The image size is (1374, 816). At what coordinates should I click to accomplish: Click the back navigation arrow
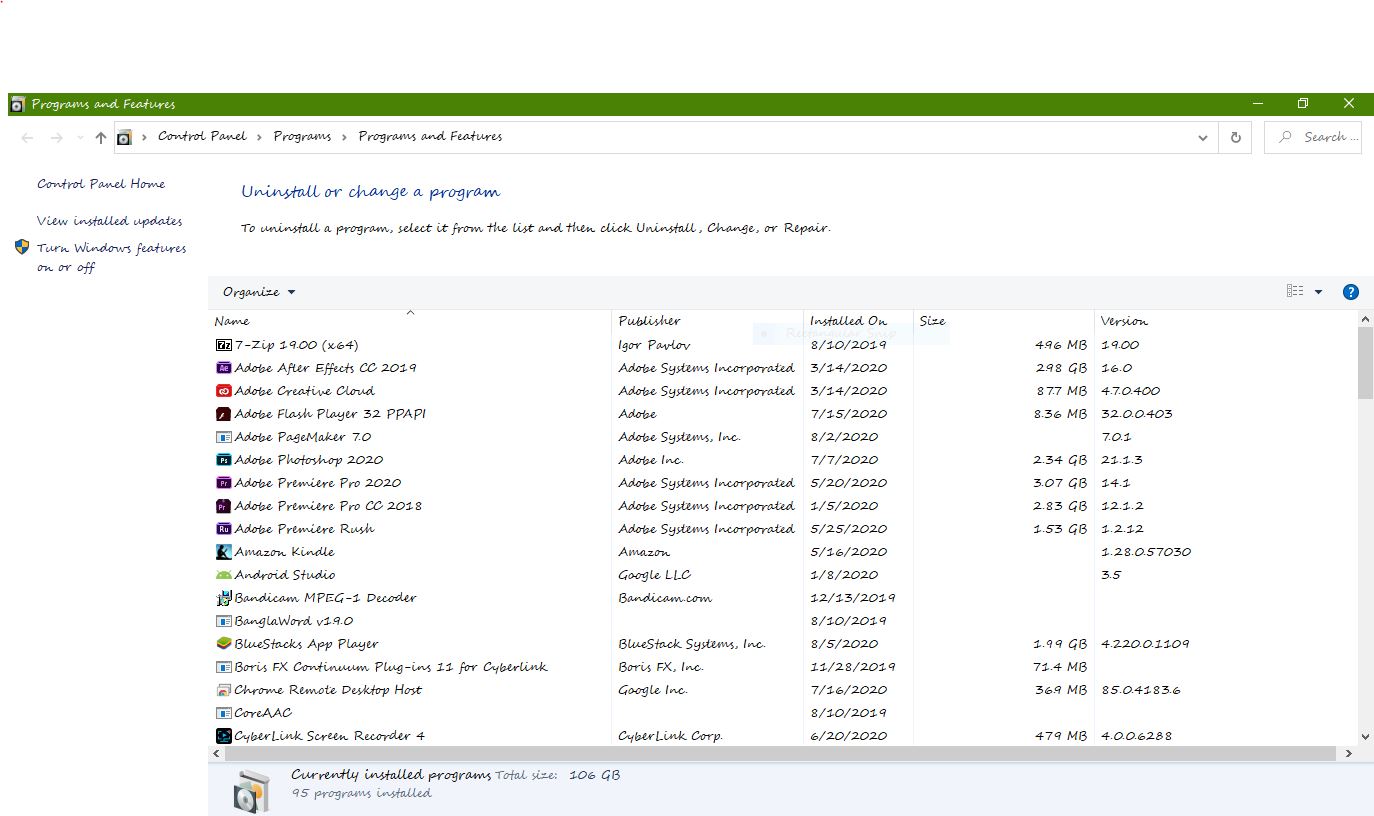(x=28, y=138)
